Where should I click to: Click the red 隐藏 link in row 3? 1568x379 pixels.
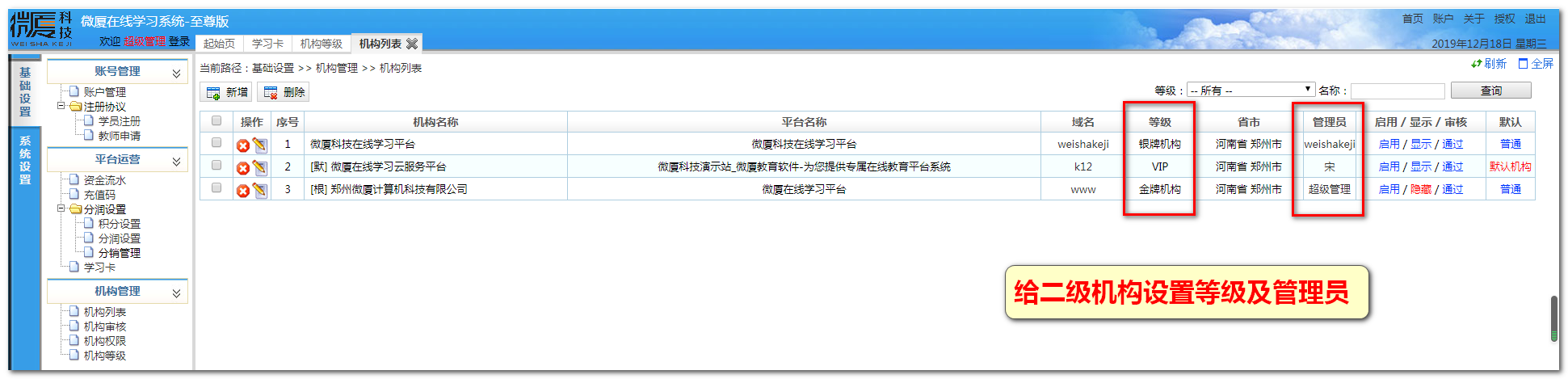click(x=1420, y=189)
